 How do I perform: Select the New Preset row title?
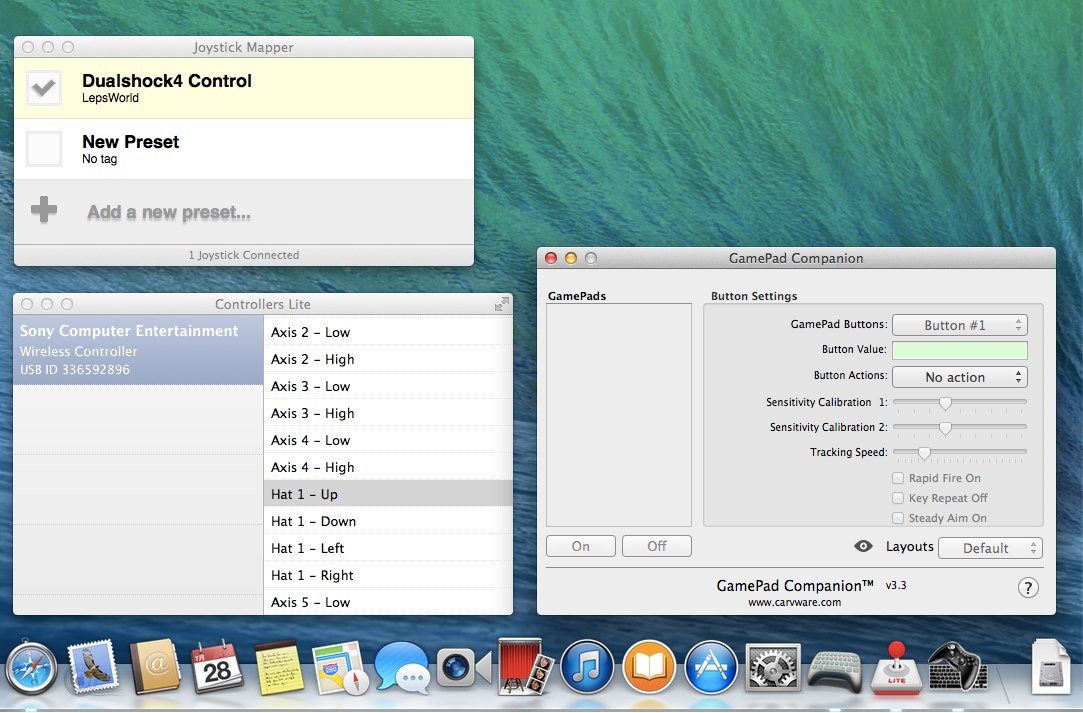coord(131,142)
